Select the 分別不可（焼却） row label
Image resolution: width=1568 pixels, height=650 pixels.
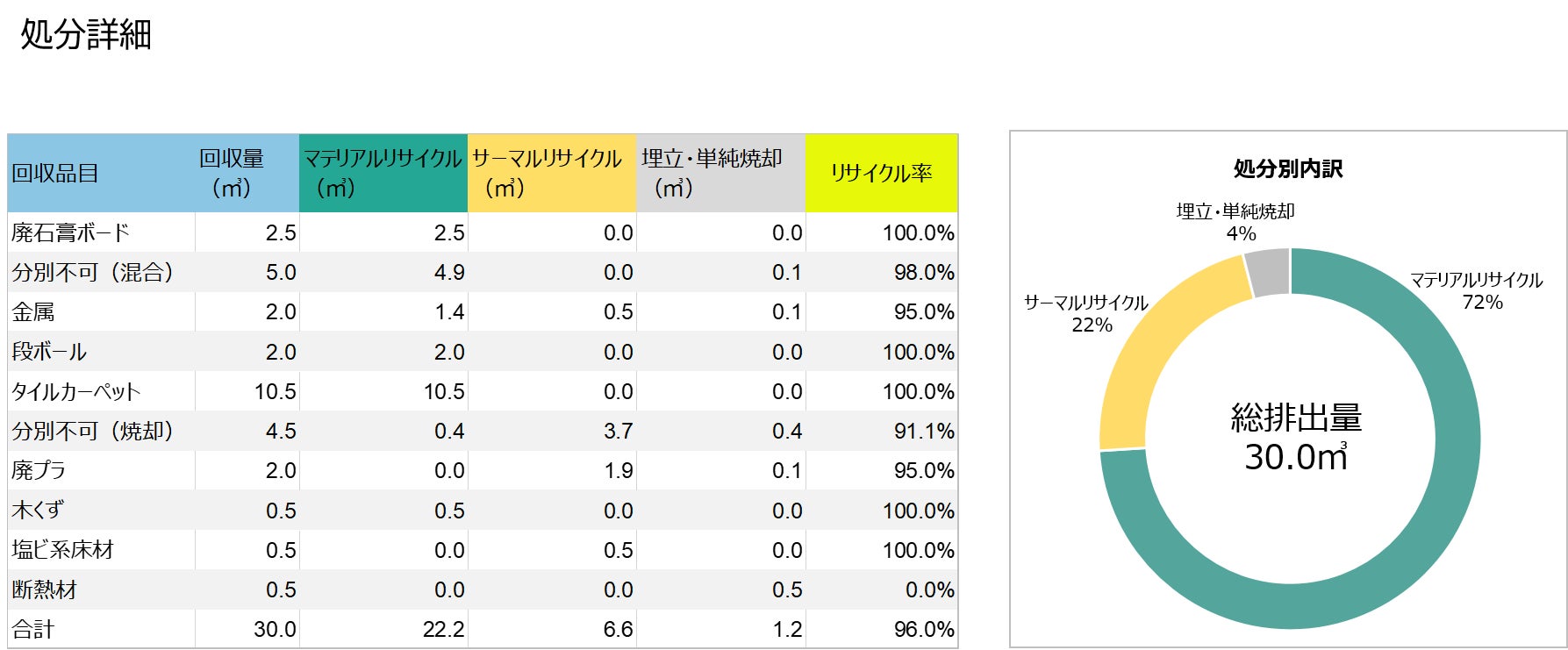[x=92, y=432]
